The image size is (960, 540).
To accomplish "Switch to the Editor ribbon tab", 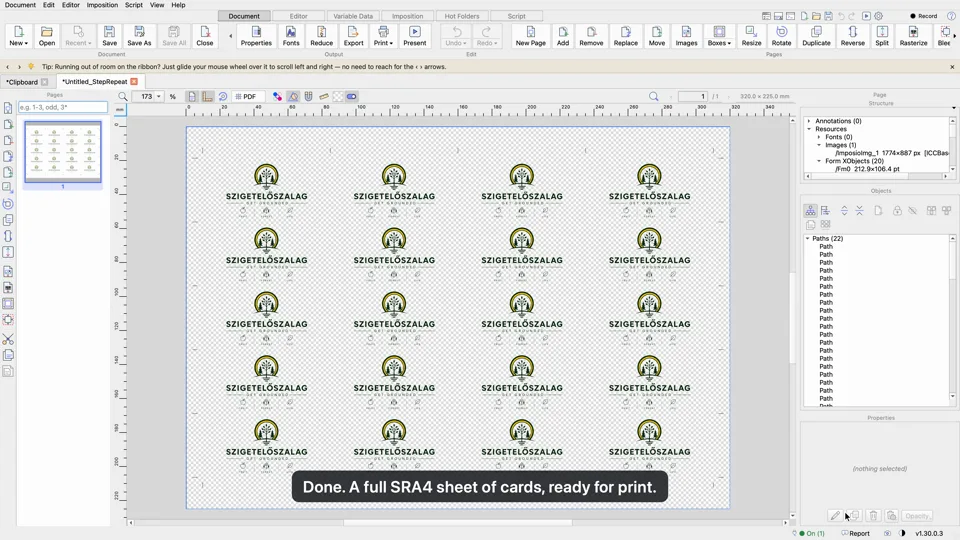I will pos(298,16).
